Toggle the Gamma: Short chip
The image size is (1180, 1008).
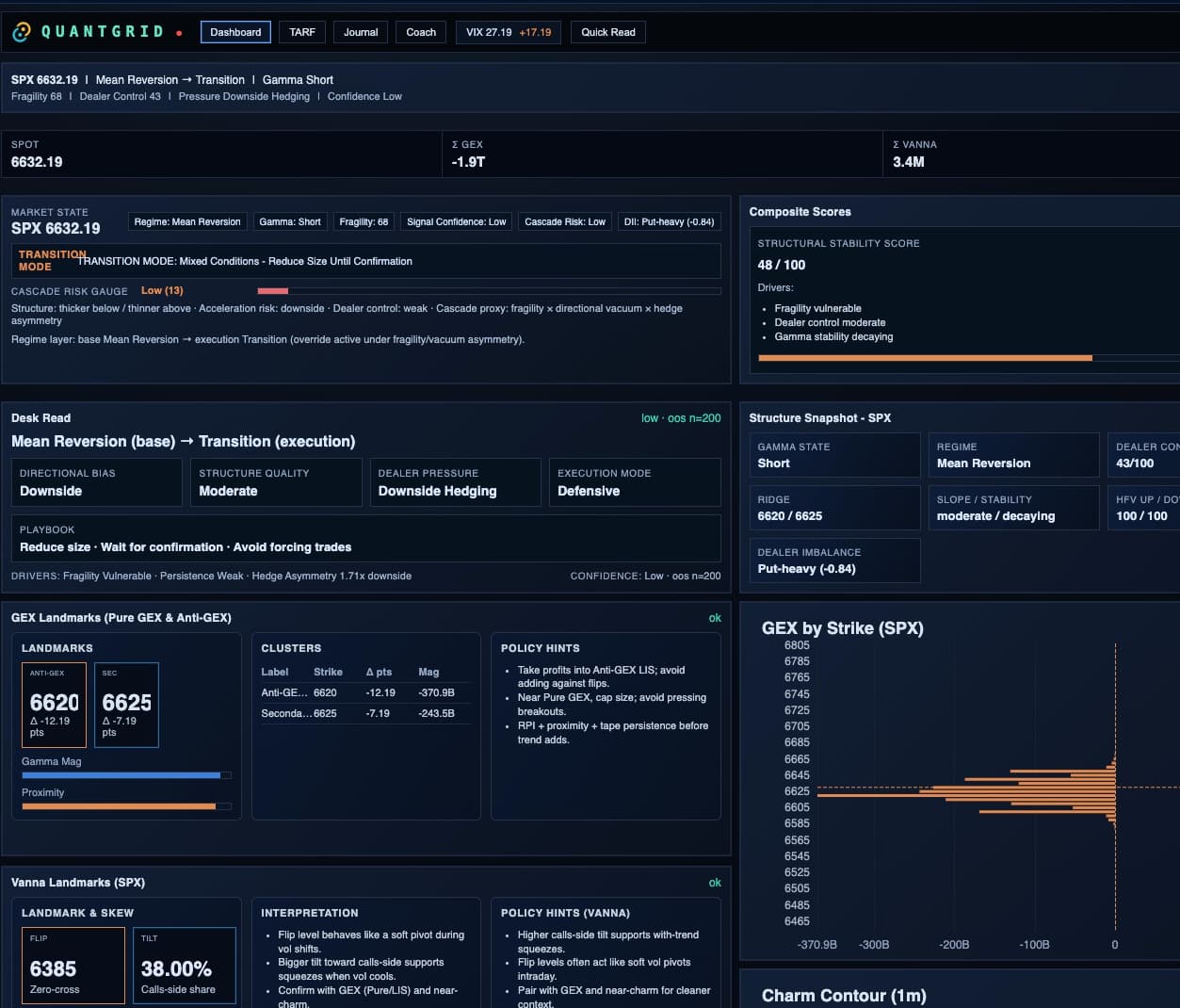[290, 221]
